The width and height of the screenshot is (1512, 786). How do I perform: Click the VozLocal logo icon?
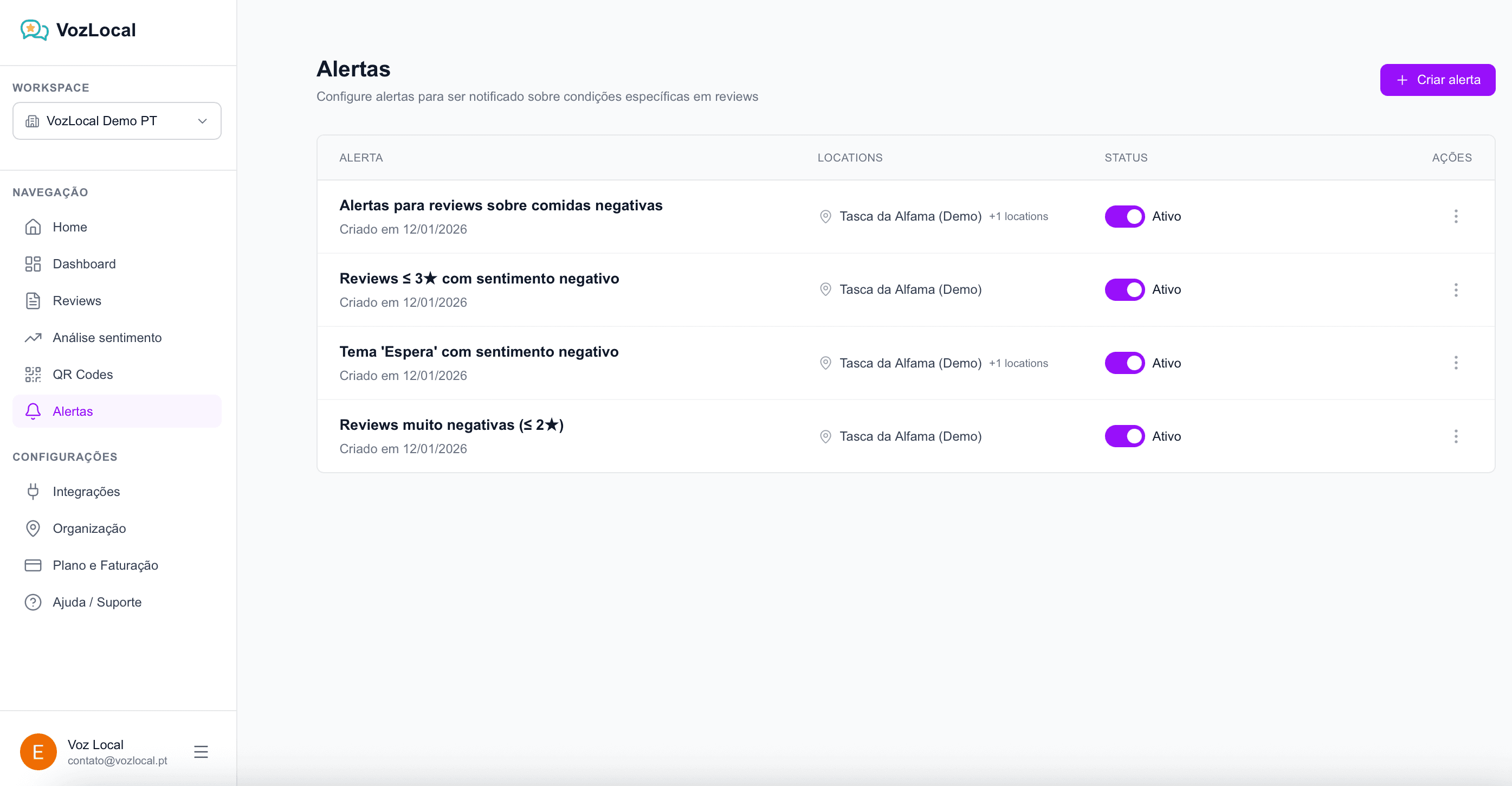pos(34,30)
